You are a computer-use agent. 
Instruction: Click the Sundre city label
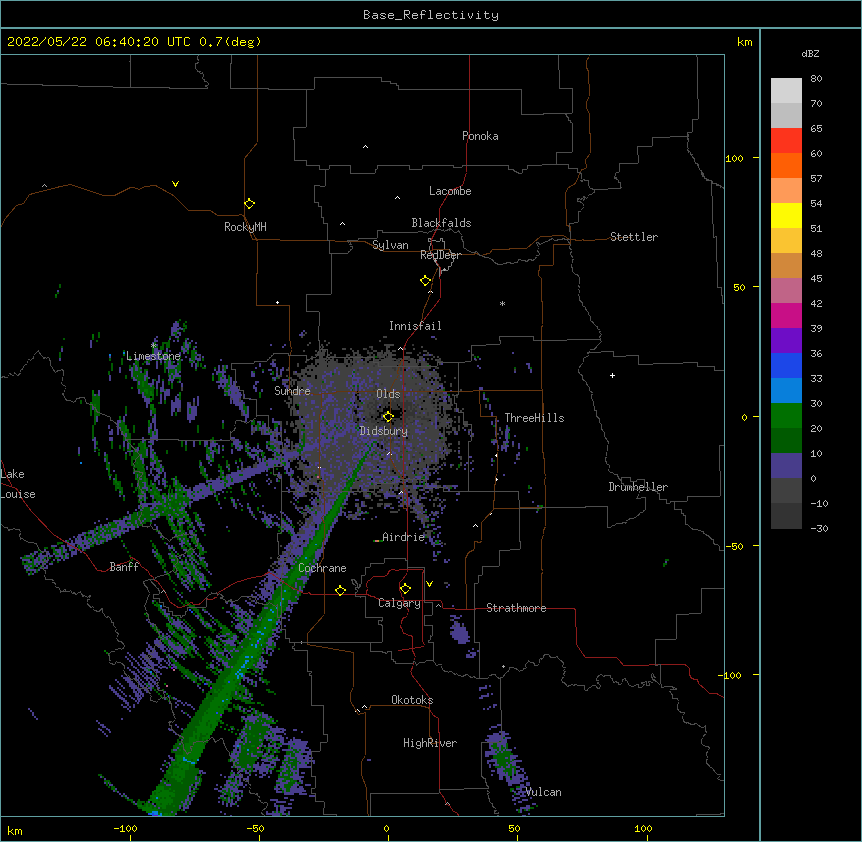click(292, 391)
